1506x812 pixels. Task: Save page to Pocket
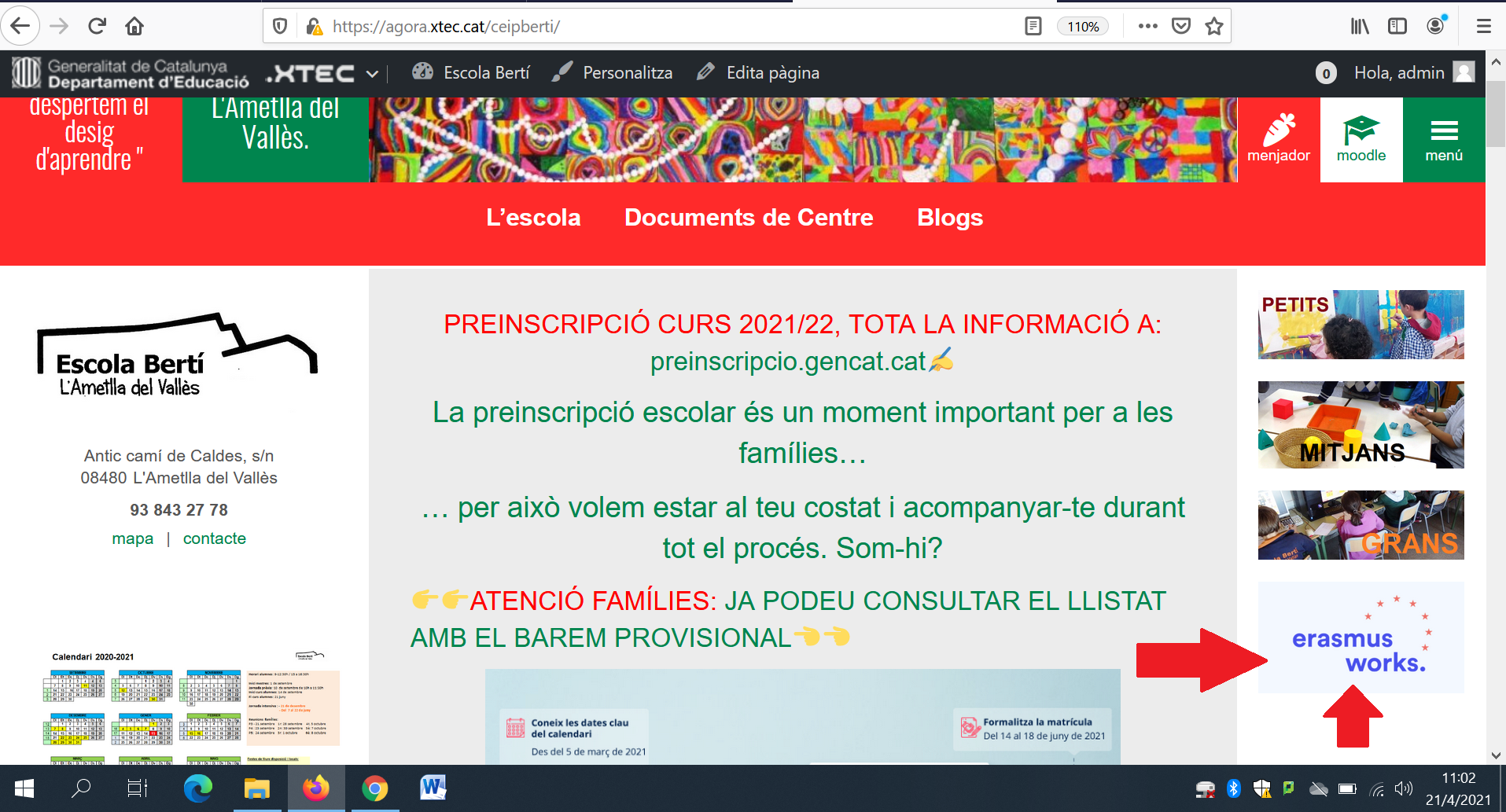pyautogui.click(x=1180, y=27)
